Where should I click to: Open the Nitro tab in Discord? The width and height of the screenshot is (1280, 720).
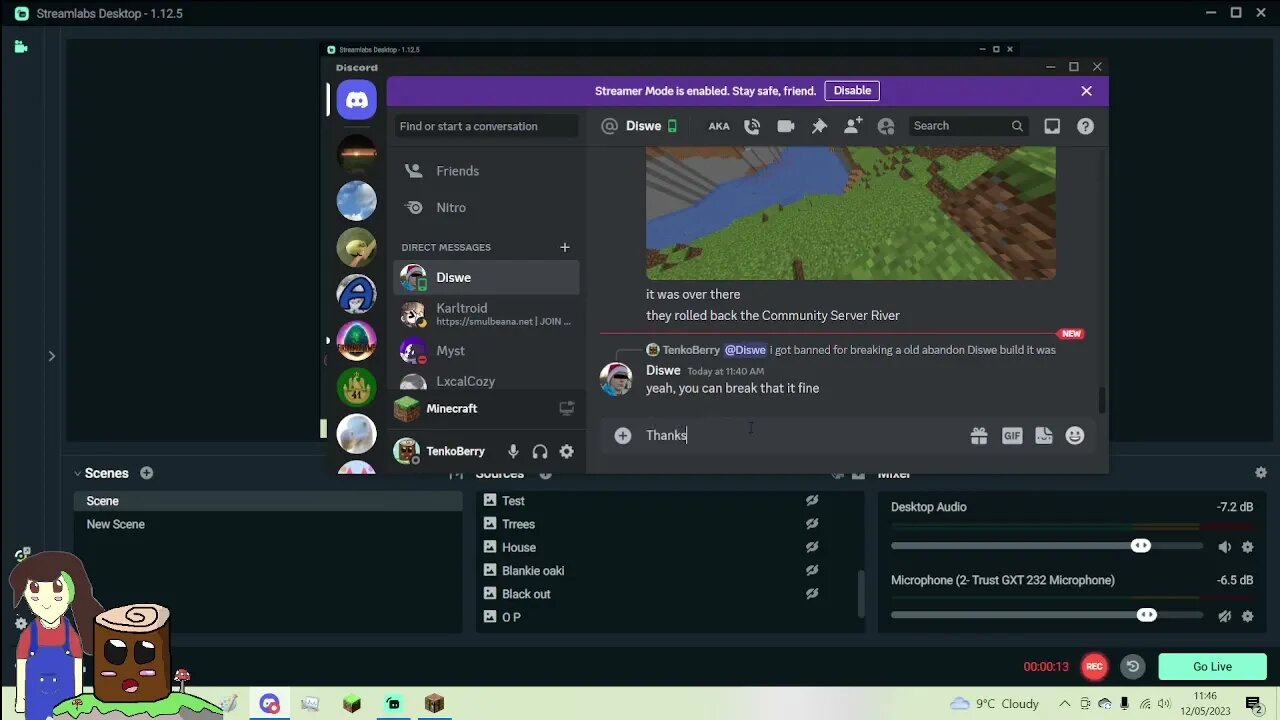click(487, 207)
